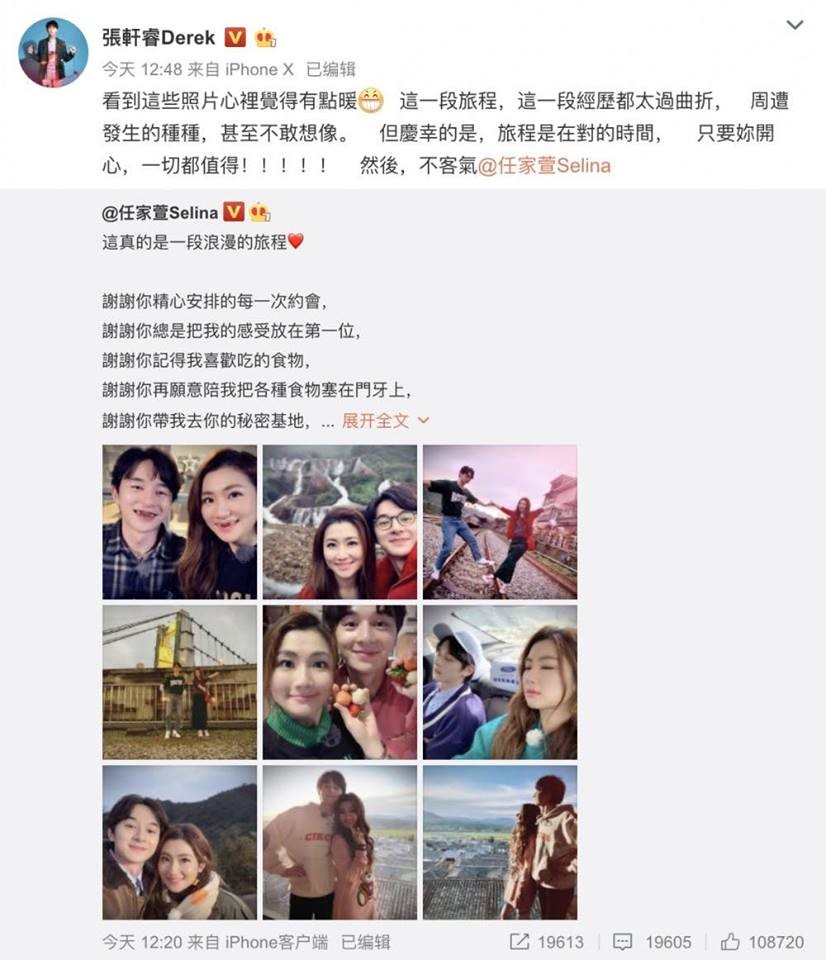Open the car ride selfie photo thumbnail
826x960 pixels.
click(500, 683)
